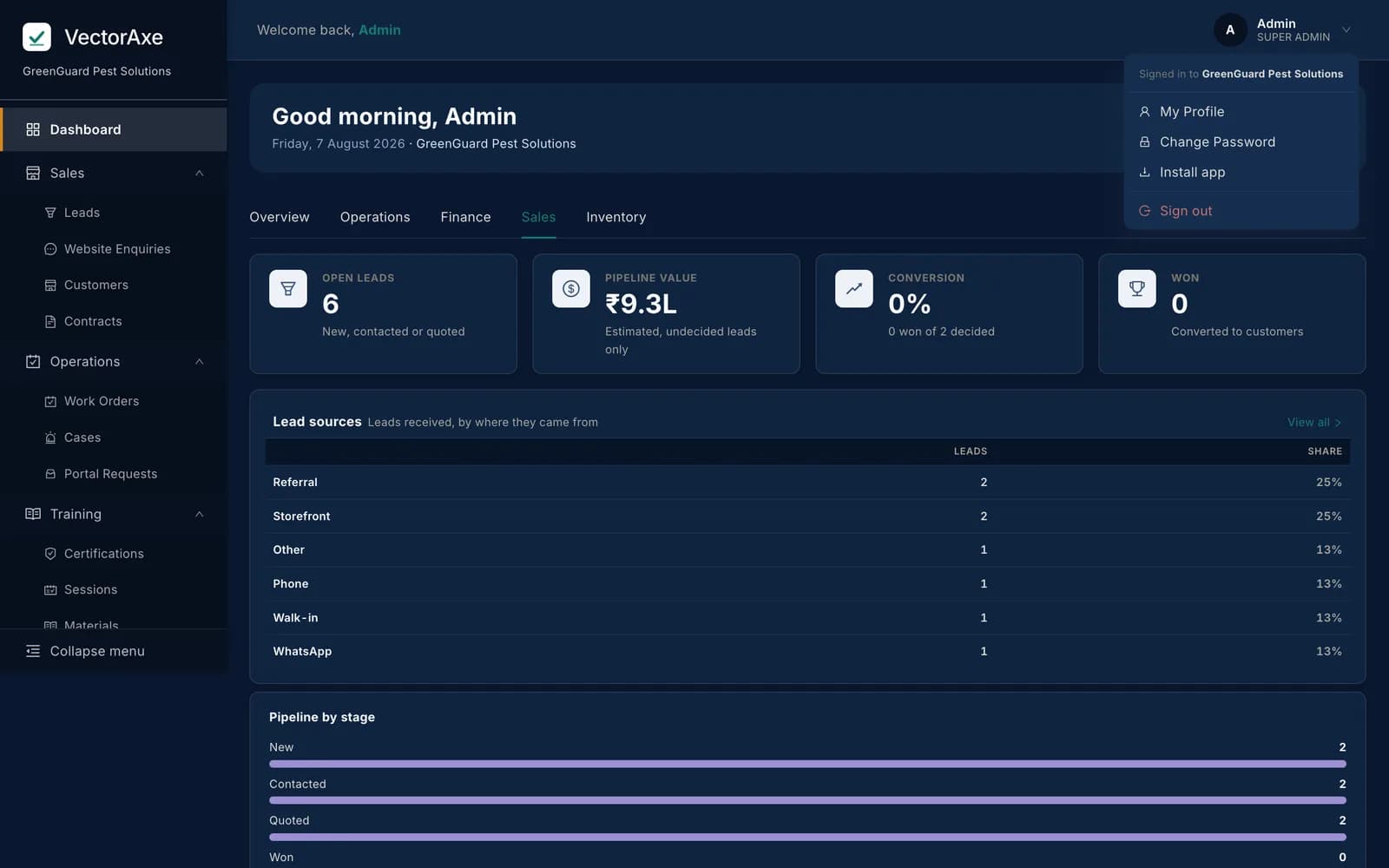
Task: Click the Contracts document icon
Action: pyautogui.click(x=50, y=321)
